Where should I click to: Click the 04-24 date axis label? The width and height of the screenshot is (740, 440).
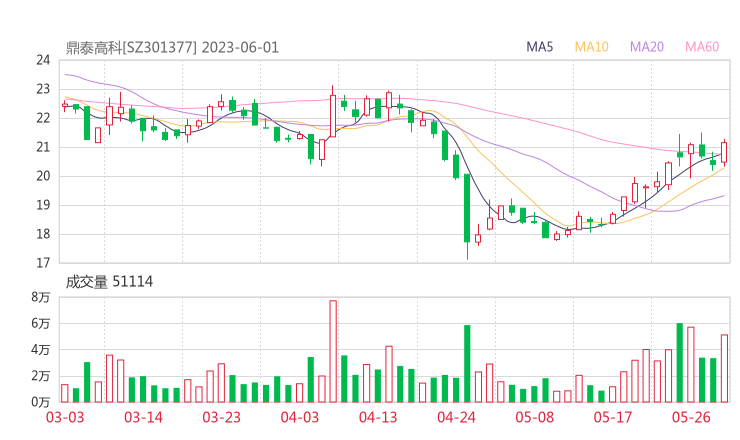coord(456,418)
